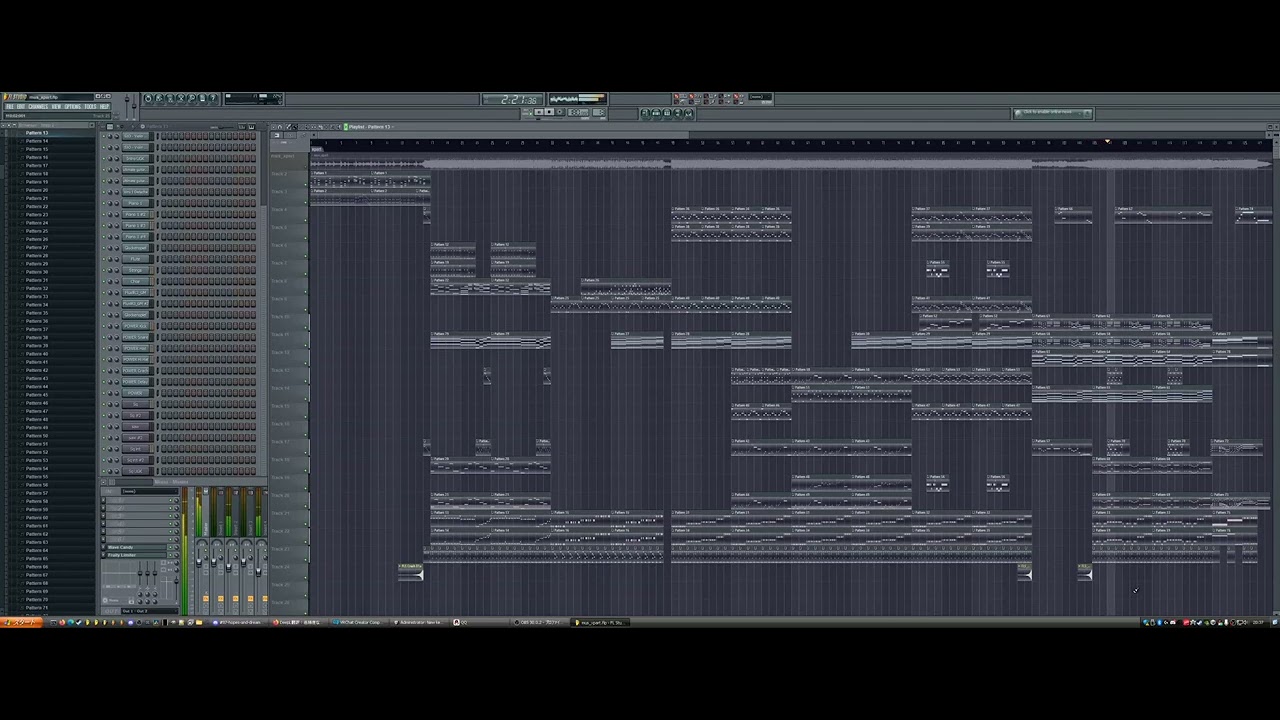
Task: Click the Track 3 label in playlist
Action: click(x=279, y=192)
